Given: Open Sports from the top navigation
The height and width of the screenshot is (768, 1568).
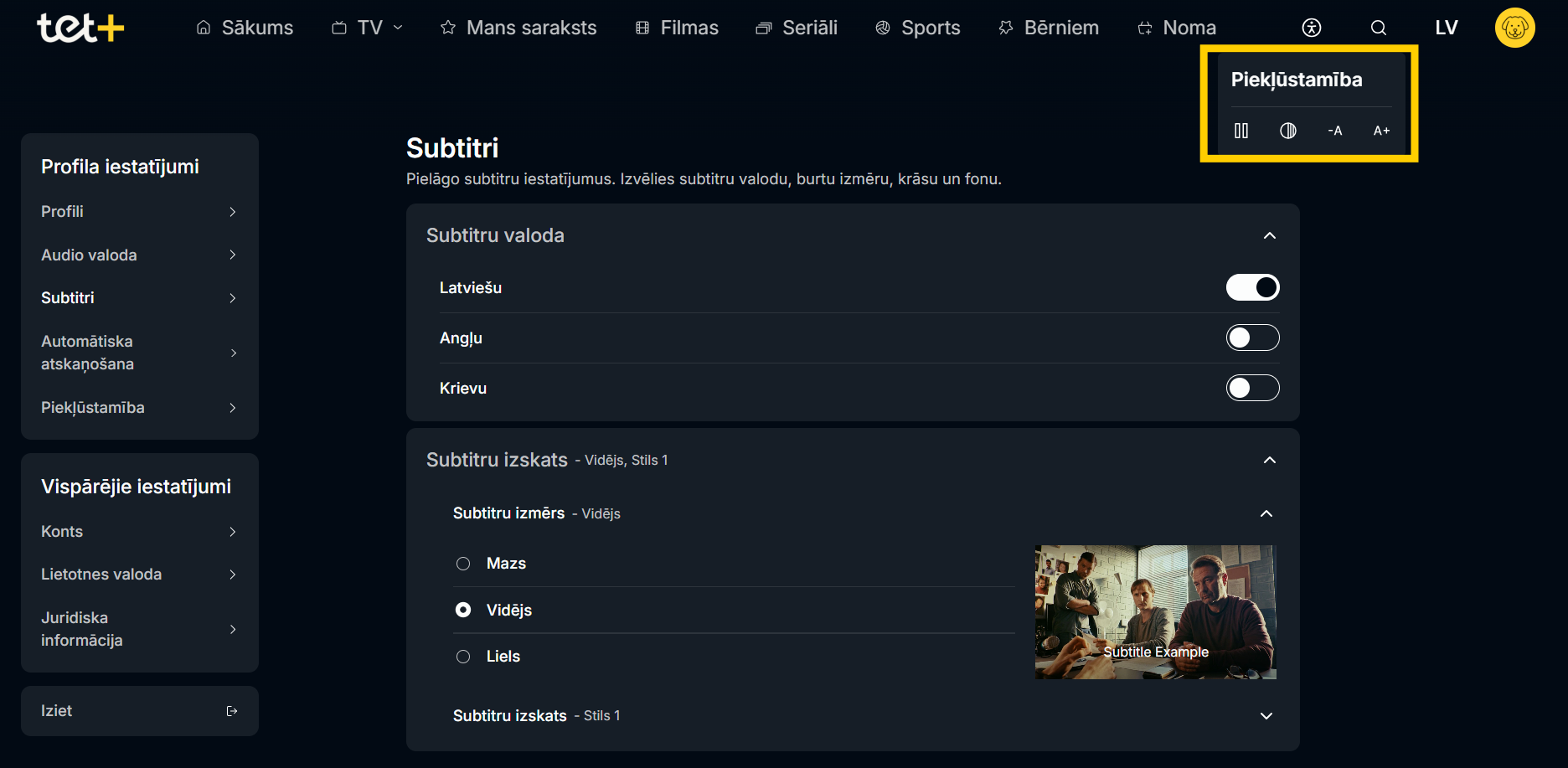Looking at the screenshot, I should tap(918, 28).
